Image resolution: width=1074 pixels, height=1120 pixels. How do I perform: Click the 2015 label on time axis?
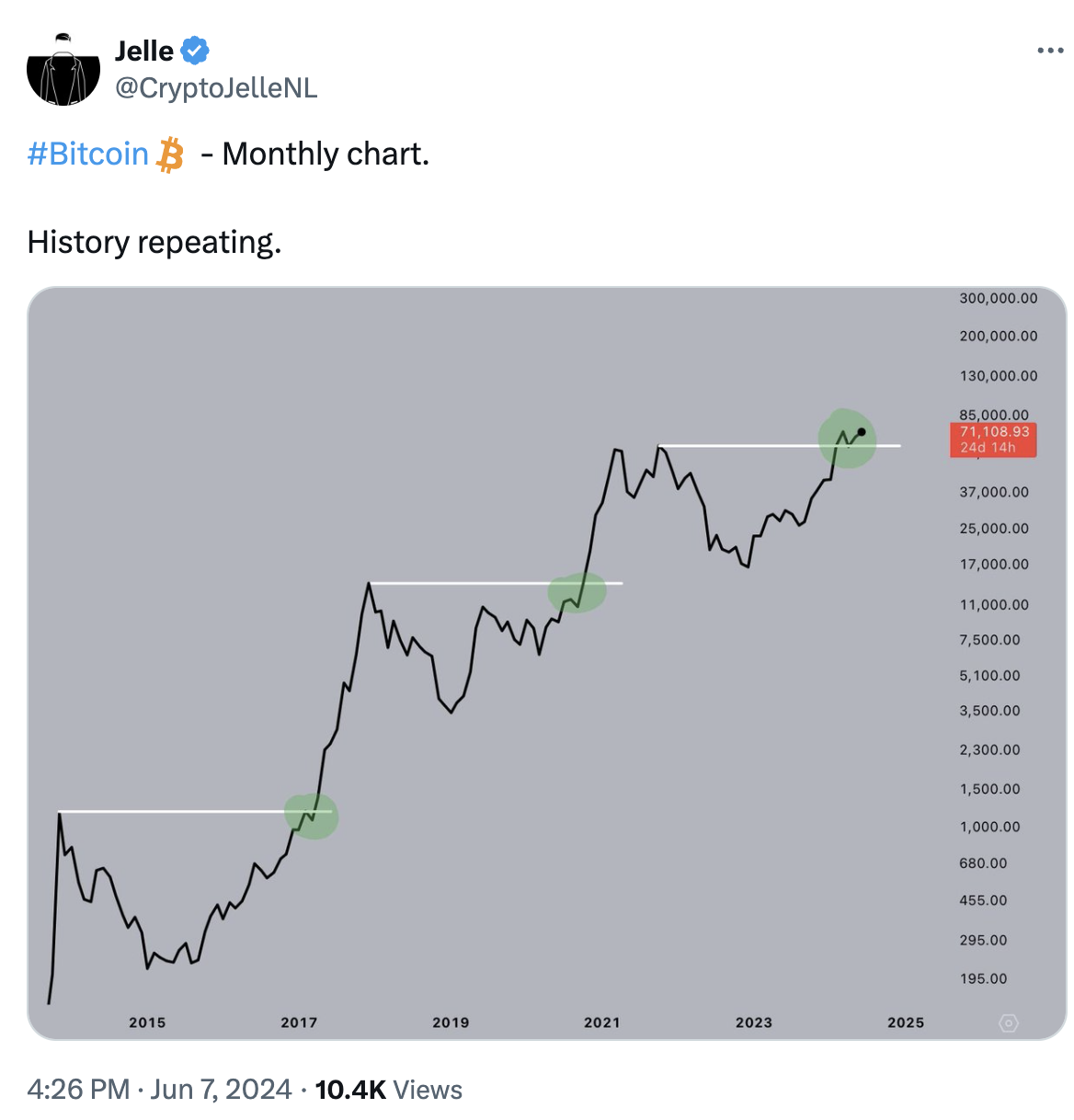pyautogui.click(x=147, y=1023)
